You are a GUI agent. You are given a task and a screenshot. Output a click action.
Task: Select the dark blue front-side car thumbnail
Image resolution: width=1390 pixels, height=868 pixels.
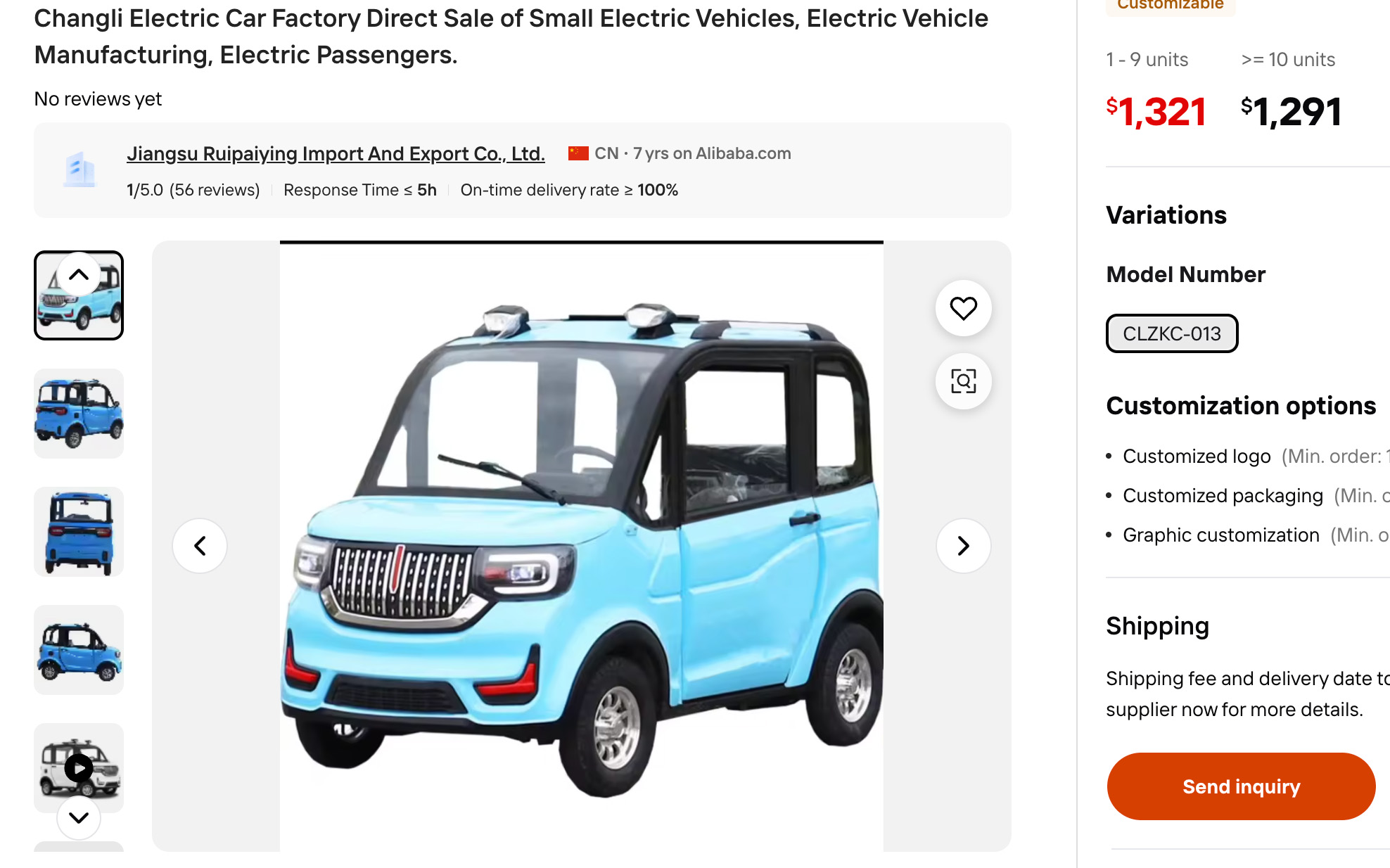(x=79, y=414)
